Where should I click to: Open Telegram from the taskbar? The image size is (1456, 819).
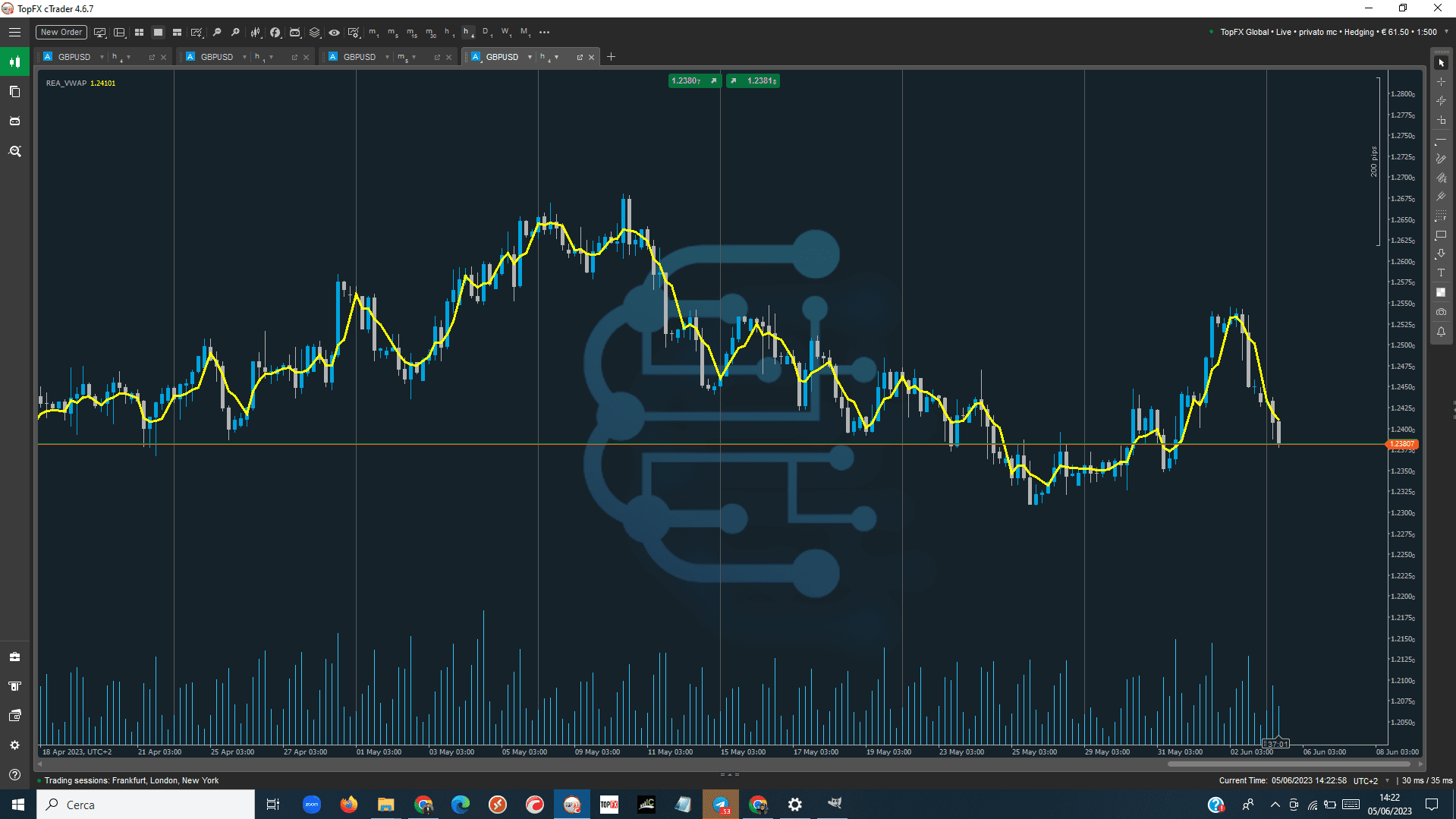pyautogui.click(x=721, y=805)
